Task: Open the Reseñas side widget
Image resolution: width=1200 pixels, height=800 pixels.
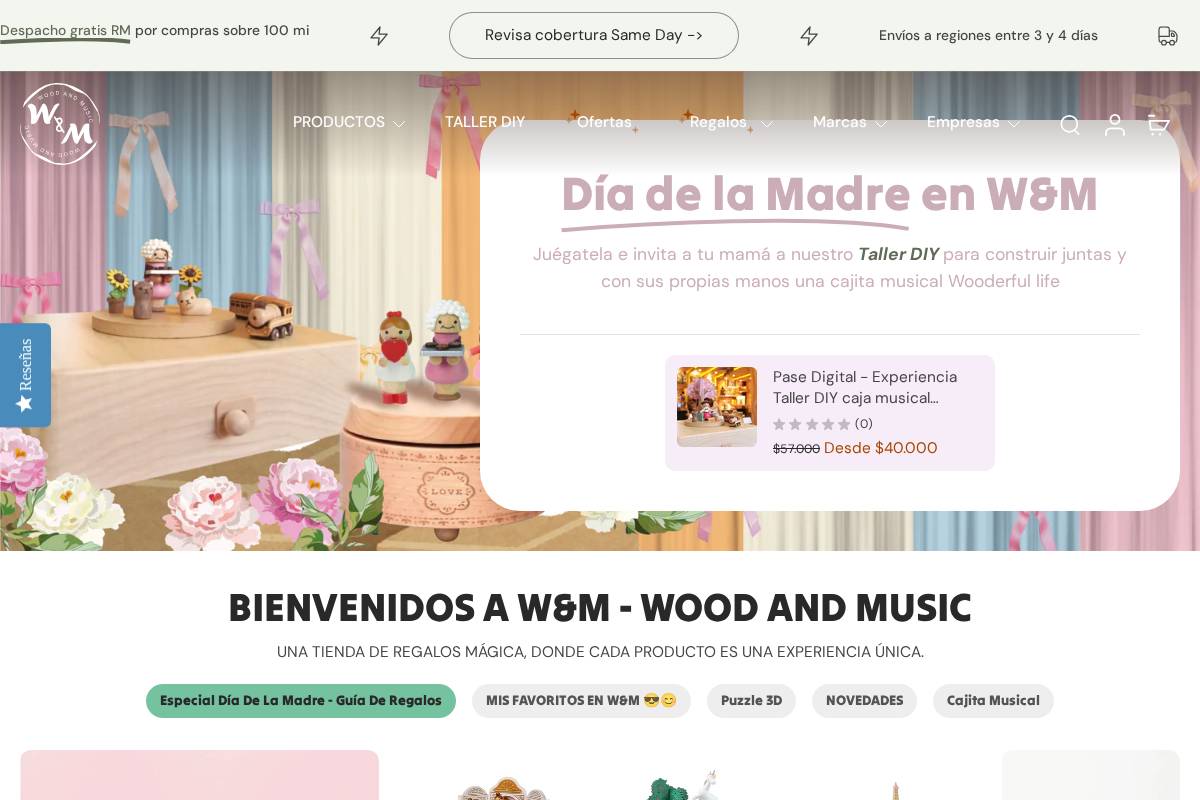Action: (x=25, y=375)
